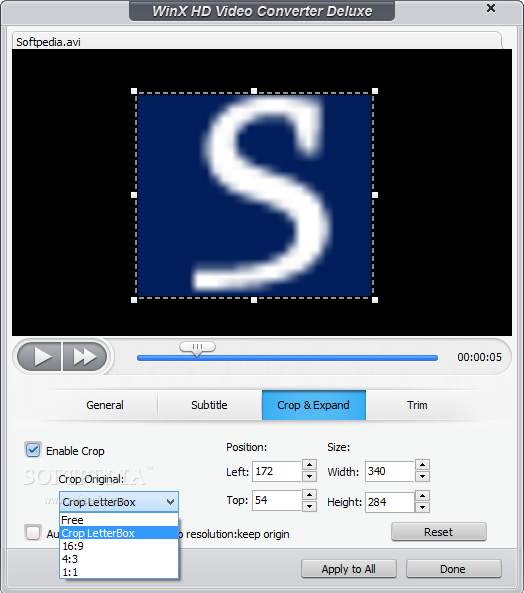This screenshot has width=524, height=593.
Task: Click the bottom-left crop handle
Action: pyautogui.click(x=134, y=300)
